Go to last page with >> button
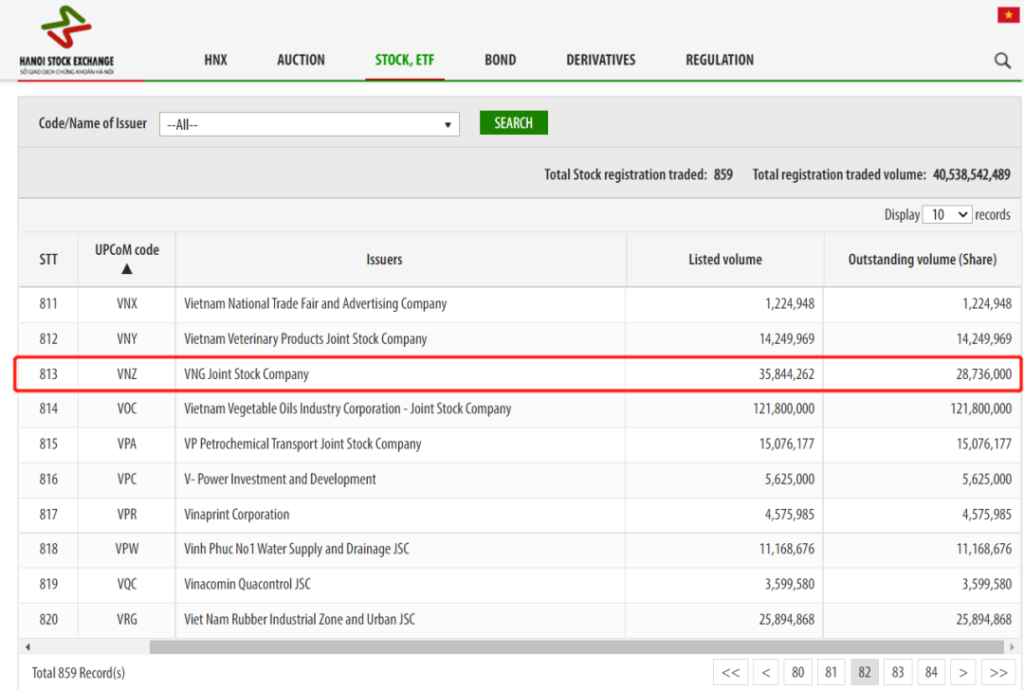Viewport: 1024px width, 690px height. tap(998, 672)
